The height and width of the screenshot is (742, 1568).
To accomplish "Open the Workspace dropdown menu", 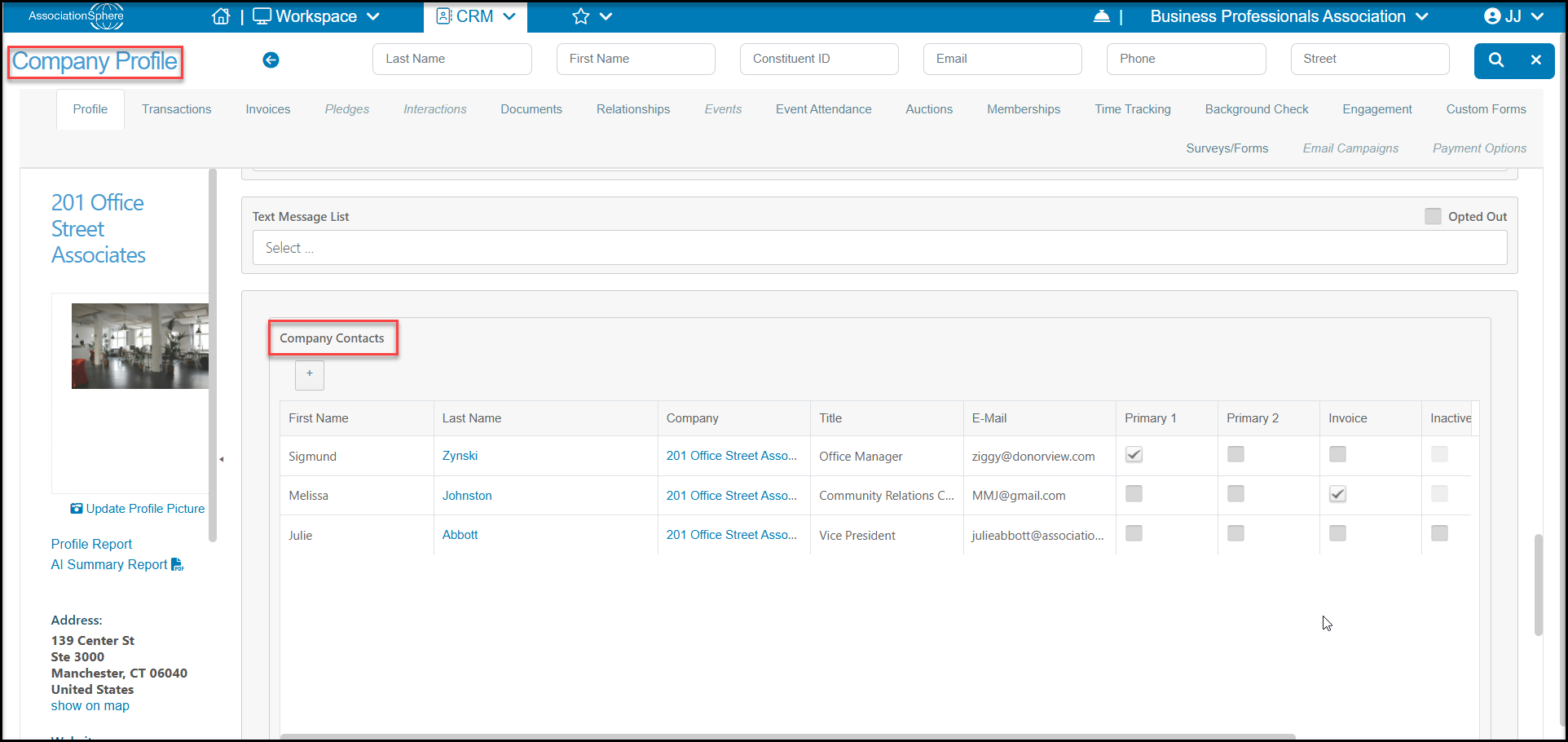I will 316,16.
